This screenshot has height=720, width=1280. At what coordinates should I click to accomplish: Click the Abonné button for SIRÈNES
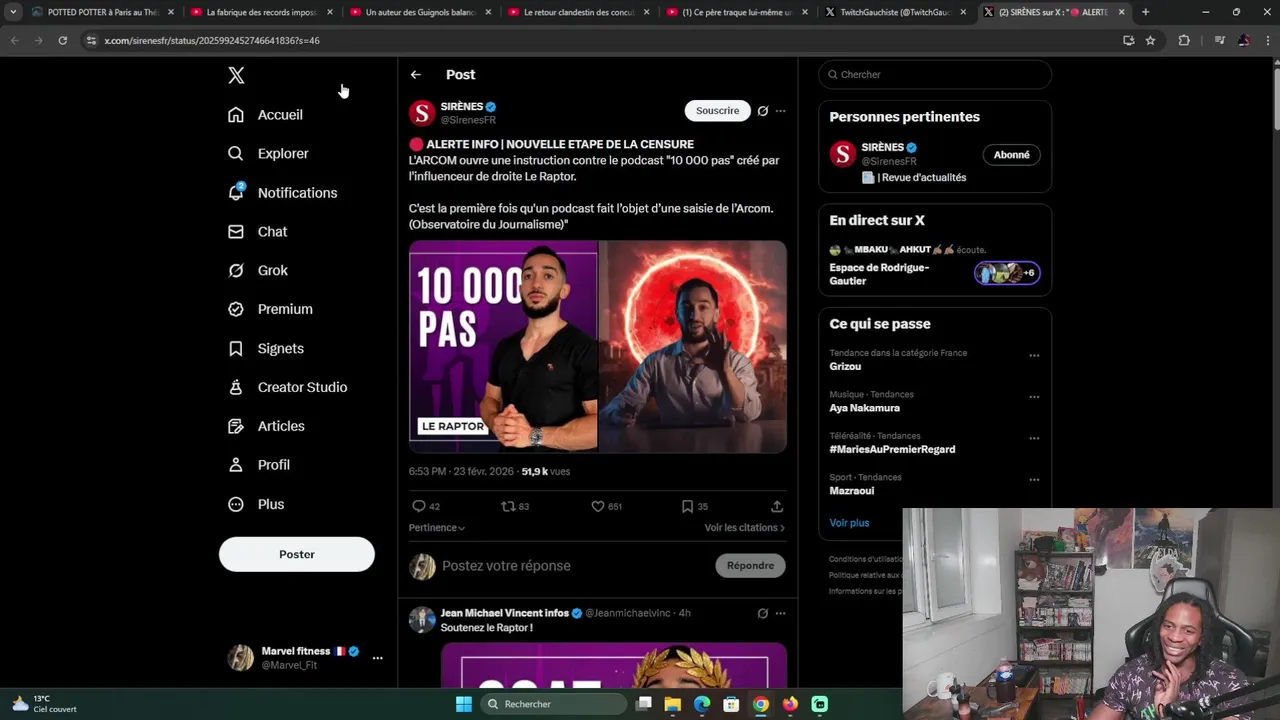click(x=1011, y=155)
